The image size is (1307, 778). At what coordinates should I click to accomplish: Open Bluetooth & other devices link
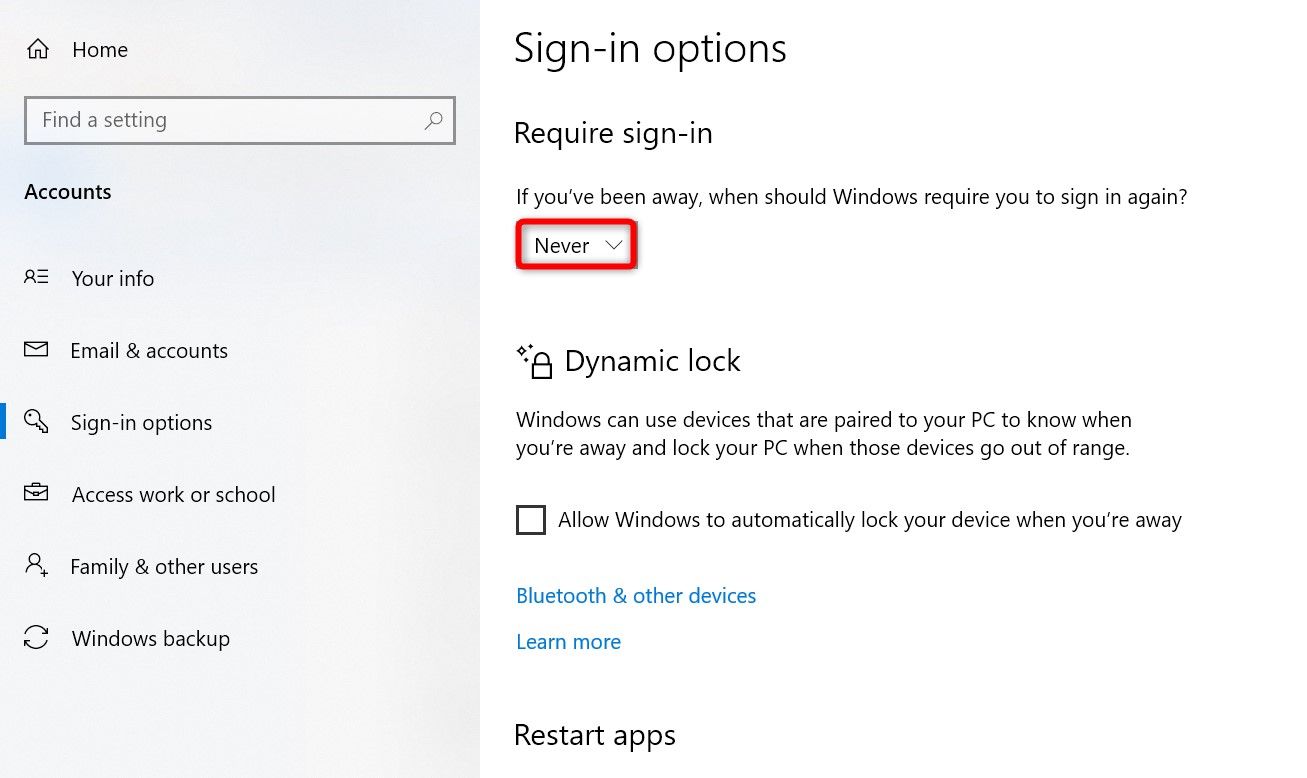[x=636, y=595]
